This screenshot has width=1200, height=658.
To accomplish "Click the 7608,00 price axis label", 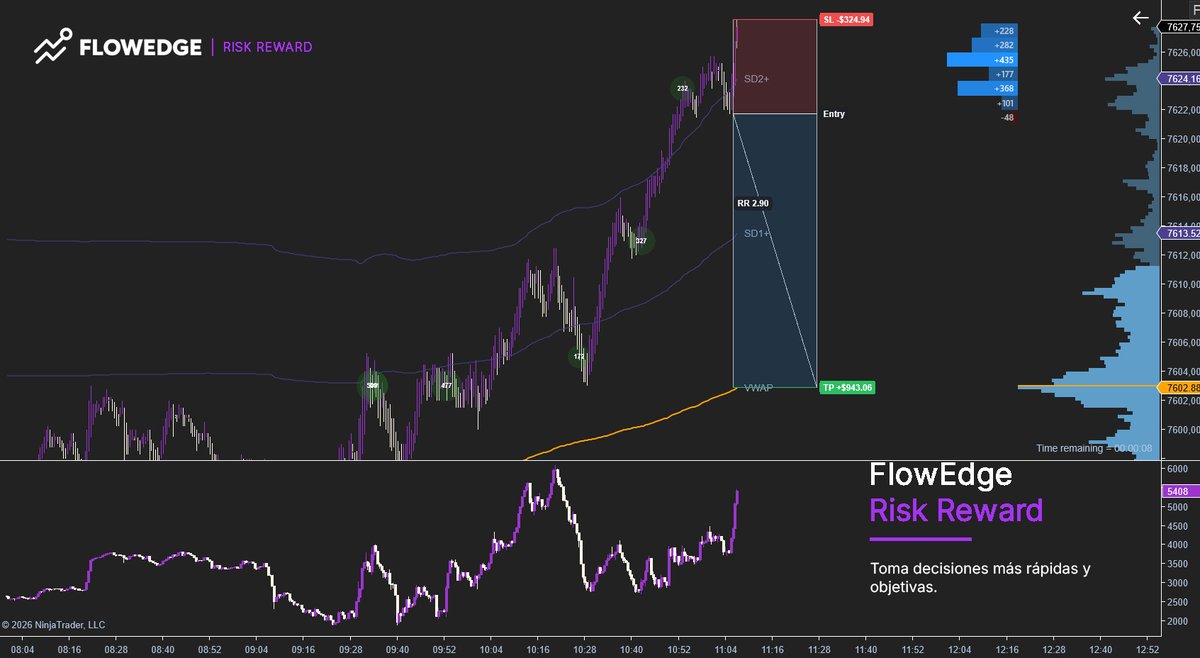I will coord(1182,313).
